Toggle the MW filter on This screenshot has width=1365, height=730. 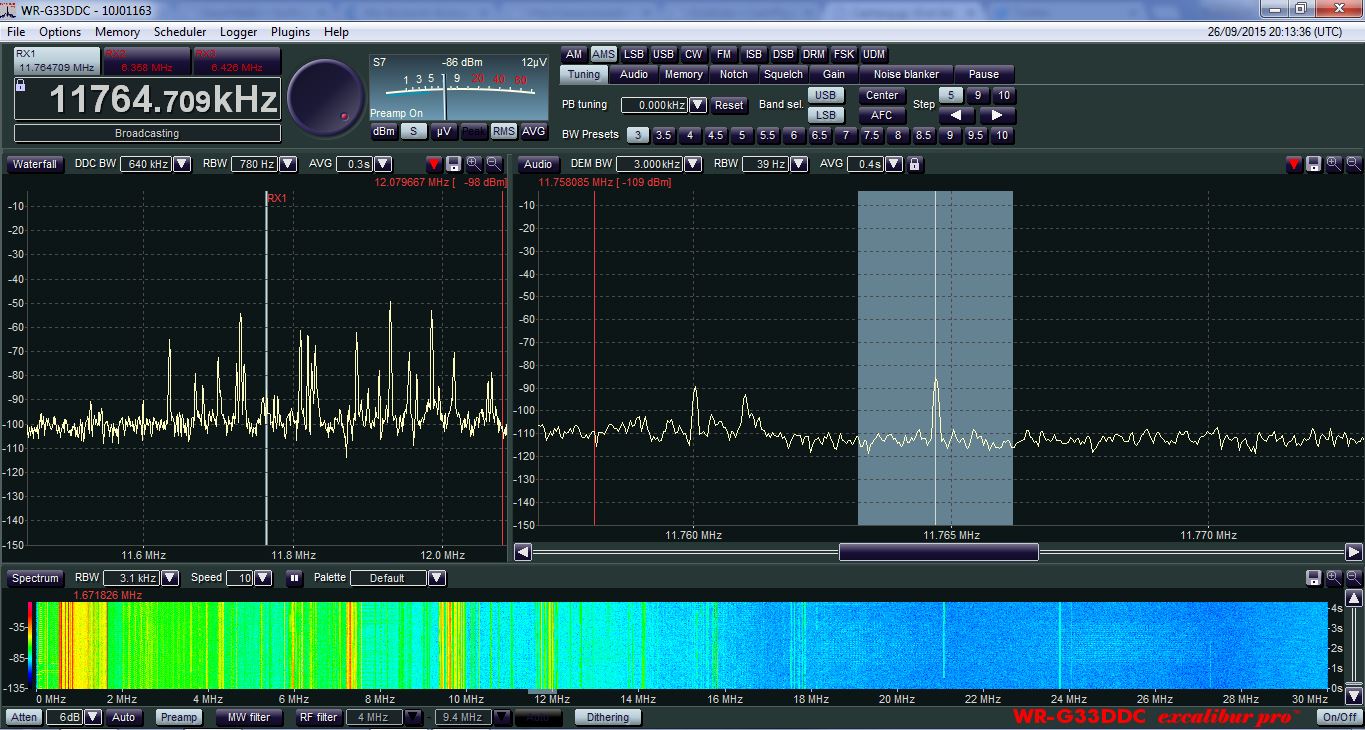(x=249, y=717)
